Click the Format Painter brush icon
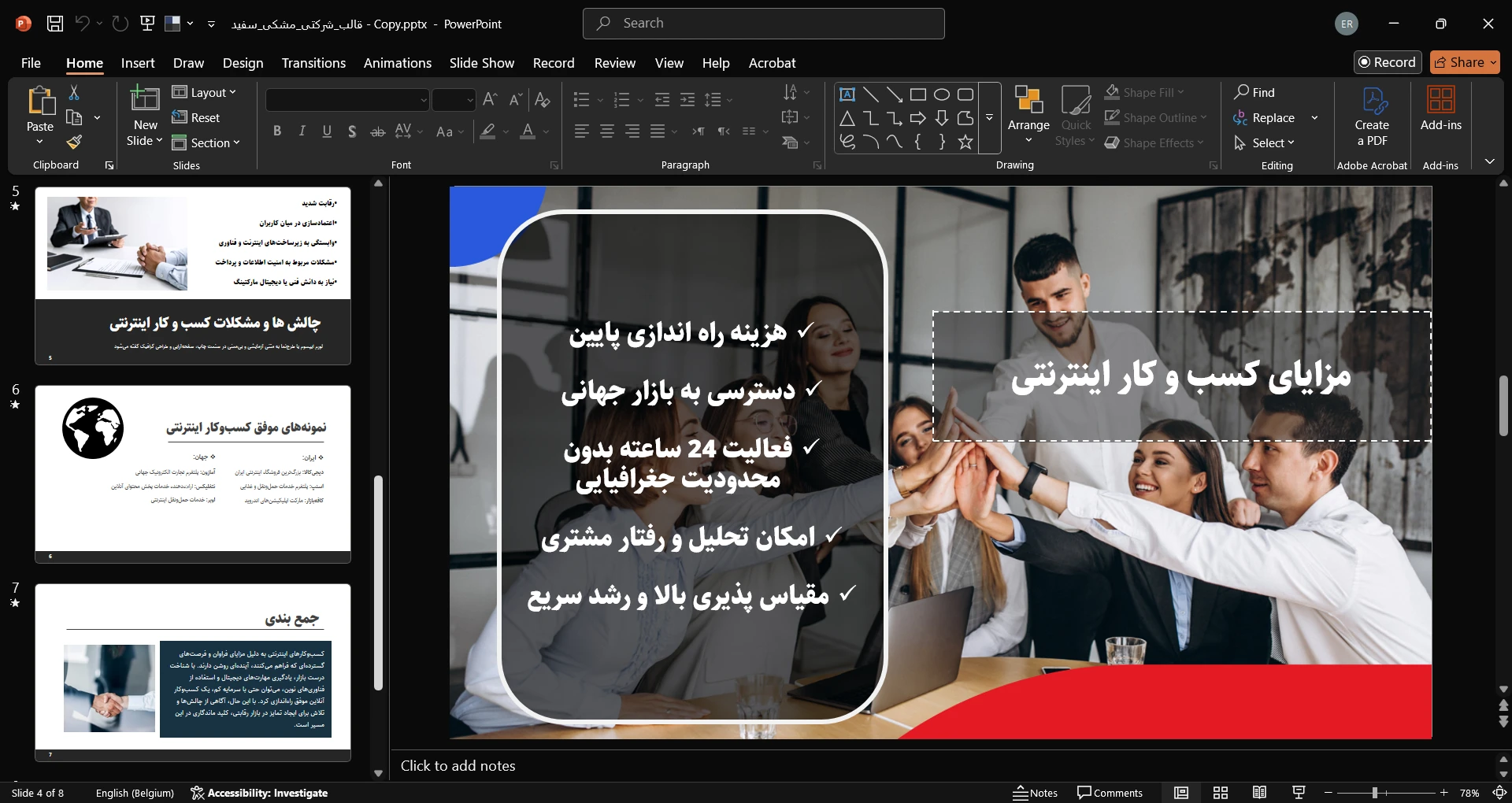 click(74, 142)
